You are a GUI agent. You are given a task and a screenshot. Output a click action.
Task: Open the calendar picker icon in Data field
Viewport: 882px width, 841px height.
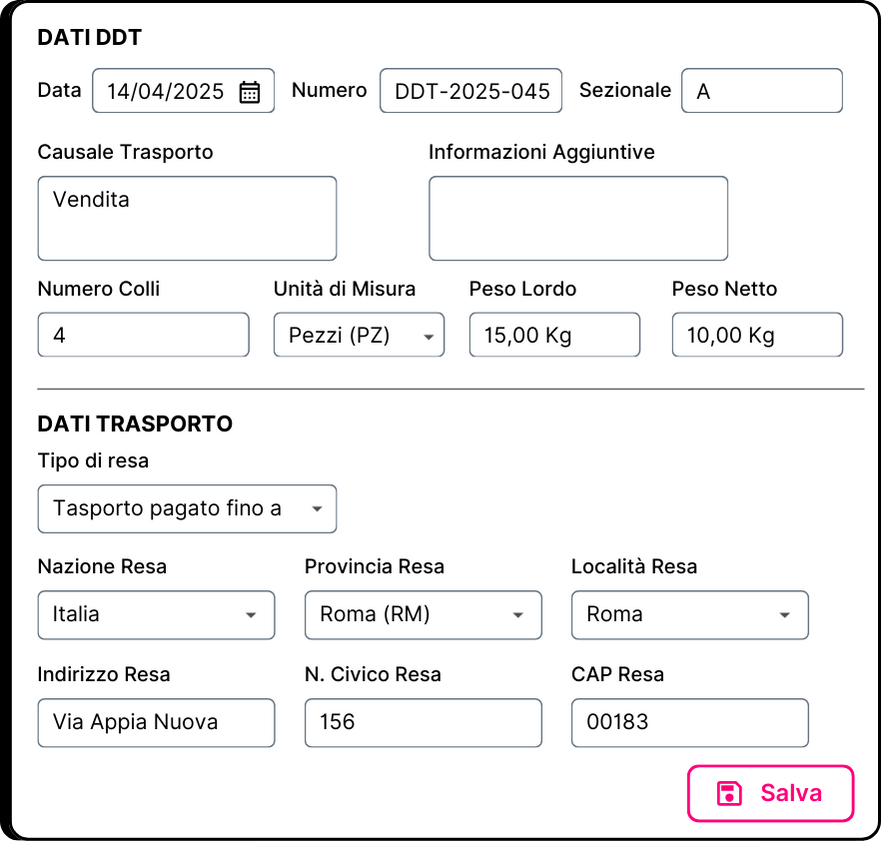tap(249, 92)
